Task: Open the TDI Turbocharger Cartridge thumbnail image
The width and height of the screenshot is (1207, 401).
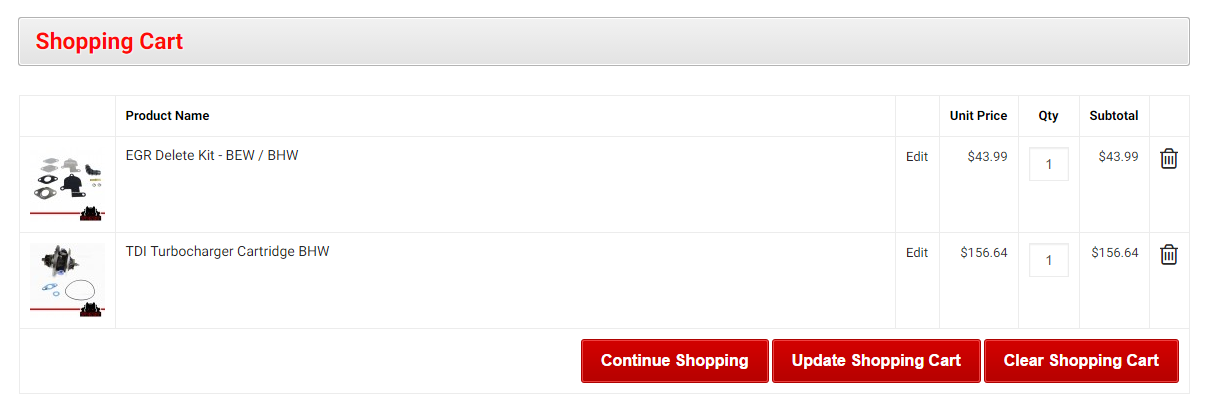Action: pyautogui.click(x=67, y=280)
